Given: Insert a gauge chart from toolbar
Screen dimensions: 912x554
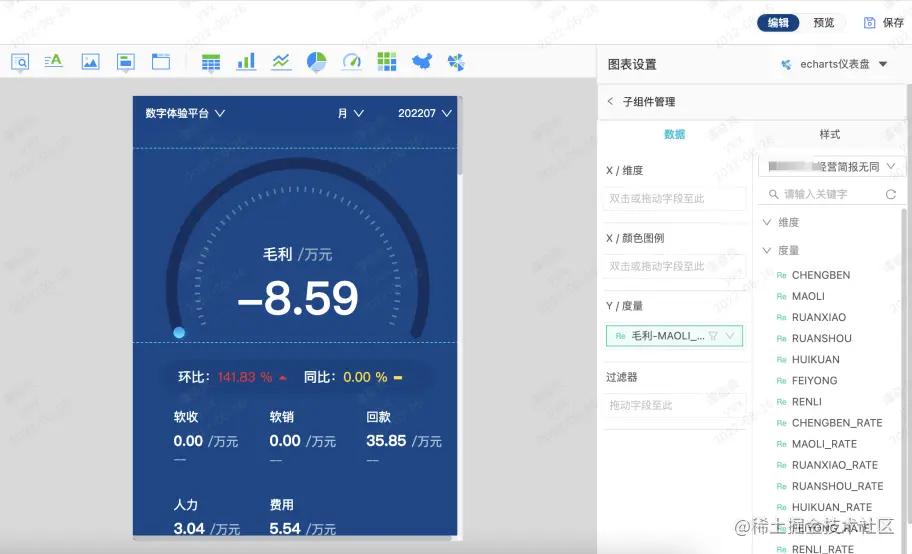Looking at the screenshot, I should [x=352, y=62].
